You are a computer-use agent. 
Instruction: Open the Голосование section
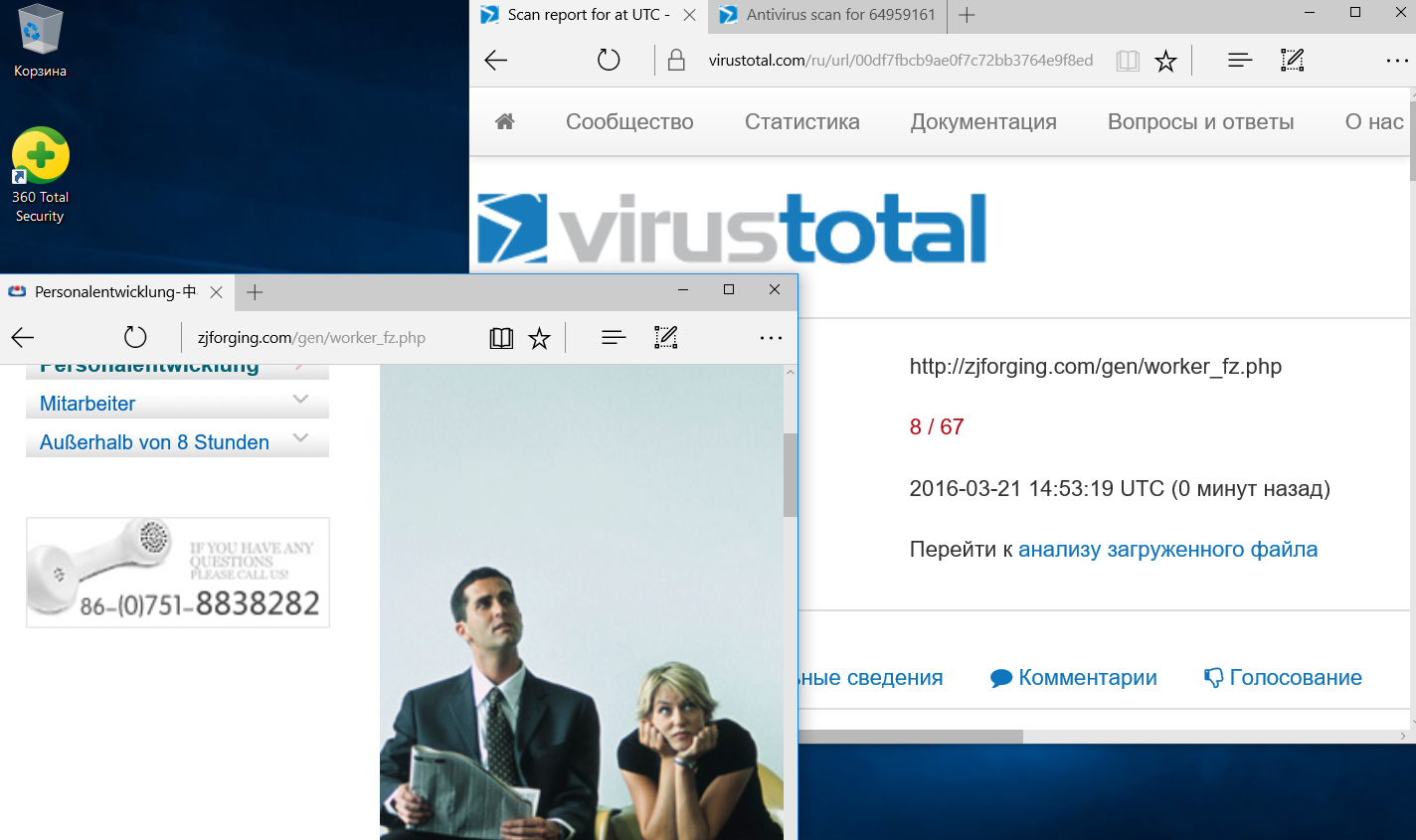pyautogui.click(x=1283, y=678)
